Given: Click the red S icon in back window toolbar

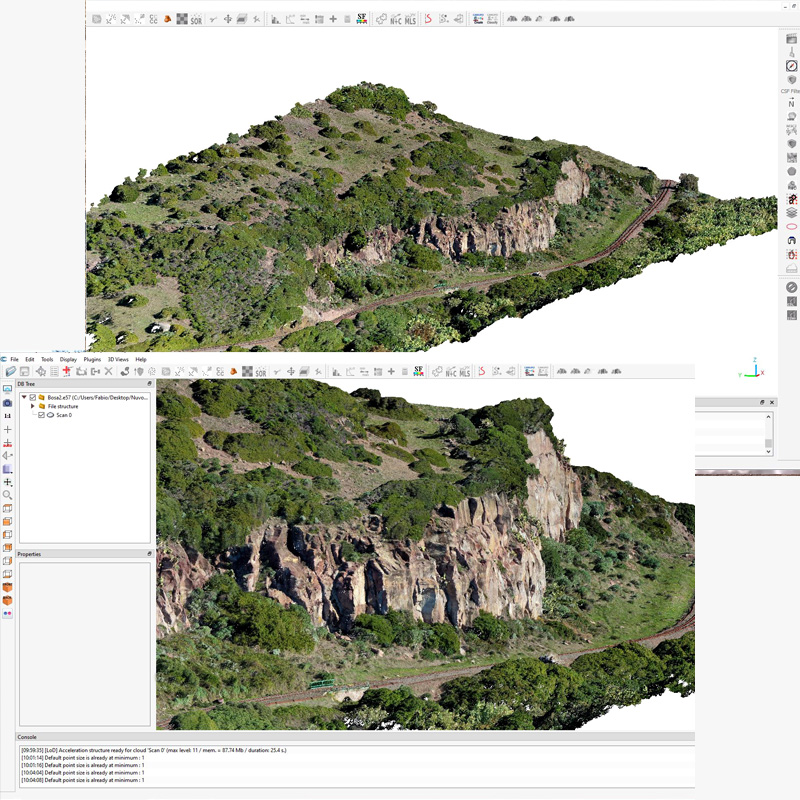Looking at the screenshot, I should [428, 19].
